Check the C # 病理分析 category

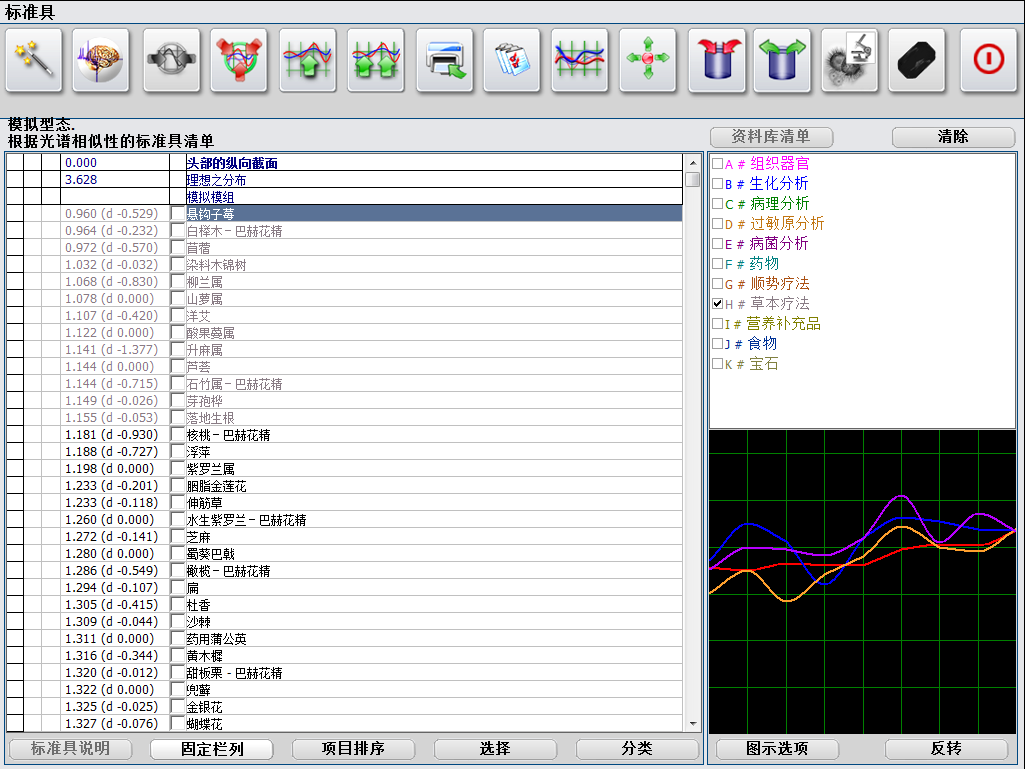(x=717, y=204)
